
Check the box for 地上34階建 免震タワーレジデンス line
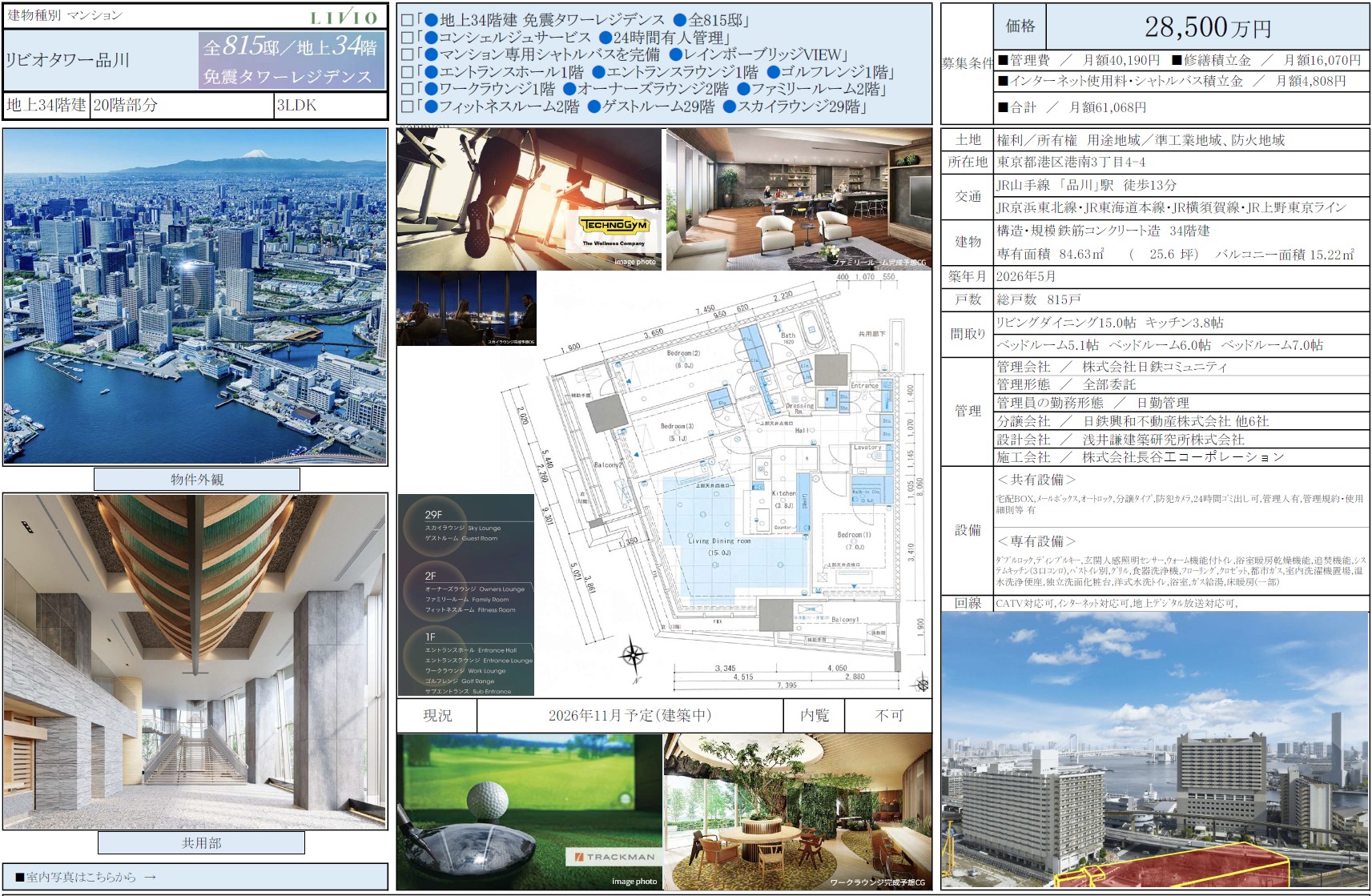point(407,20)
